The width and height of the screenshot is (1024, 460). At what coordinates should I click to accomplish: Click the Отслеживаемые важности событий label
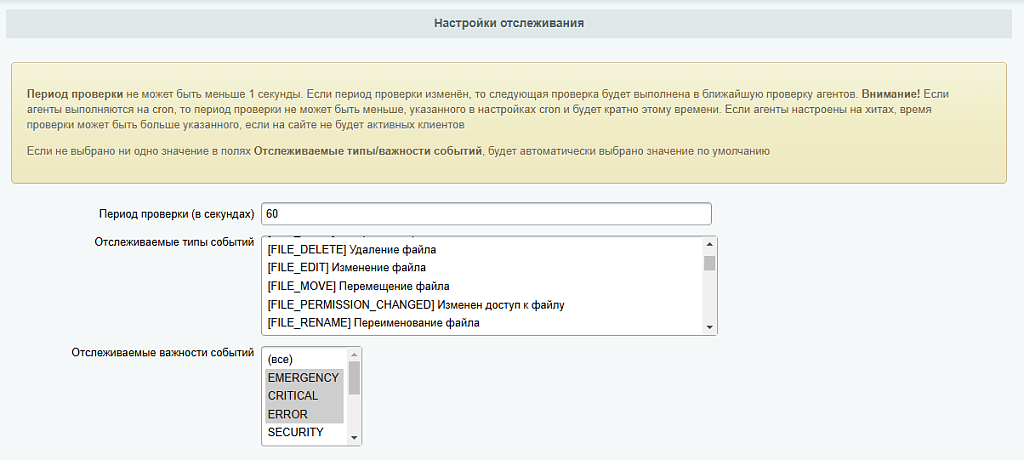click(x=163, y=353)
